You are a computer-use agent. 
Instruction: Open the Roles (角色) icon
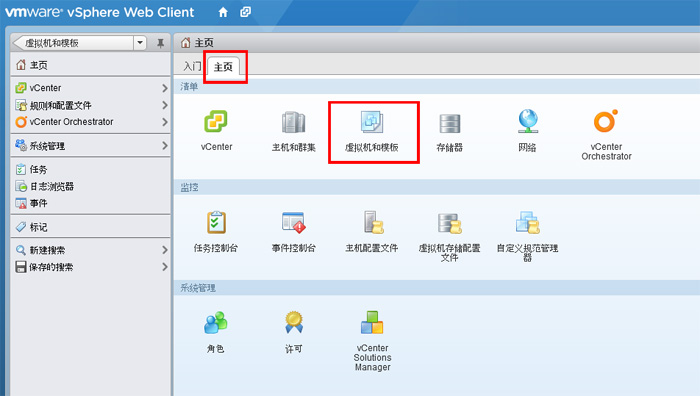pos(216,323)
